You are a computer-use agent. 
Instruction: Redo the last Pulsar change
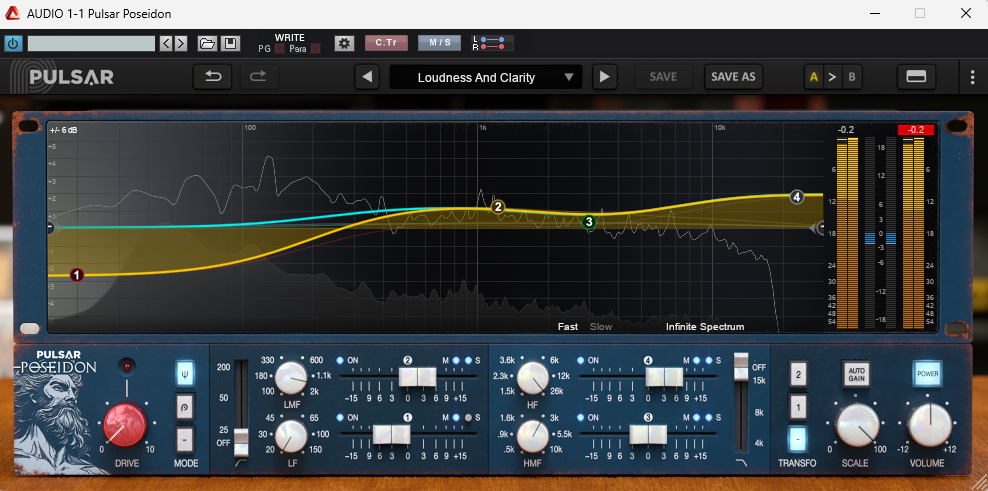(259, 77)
